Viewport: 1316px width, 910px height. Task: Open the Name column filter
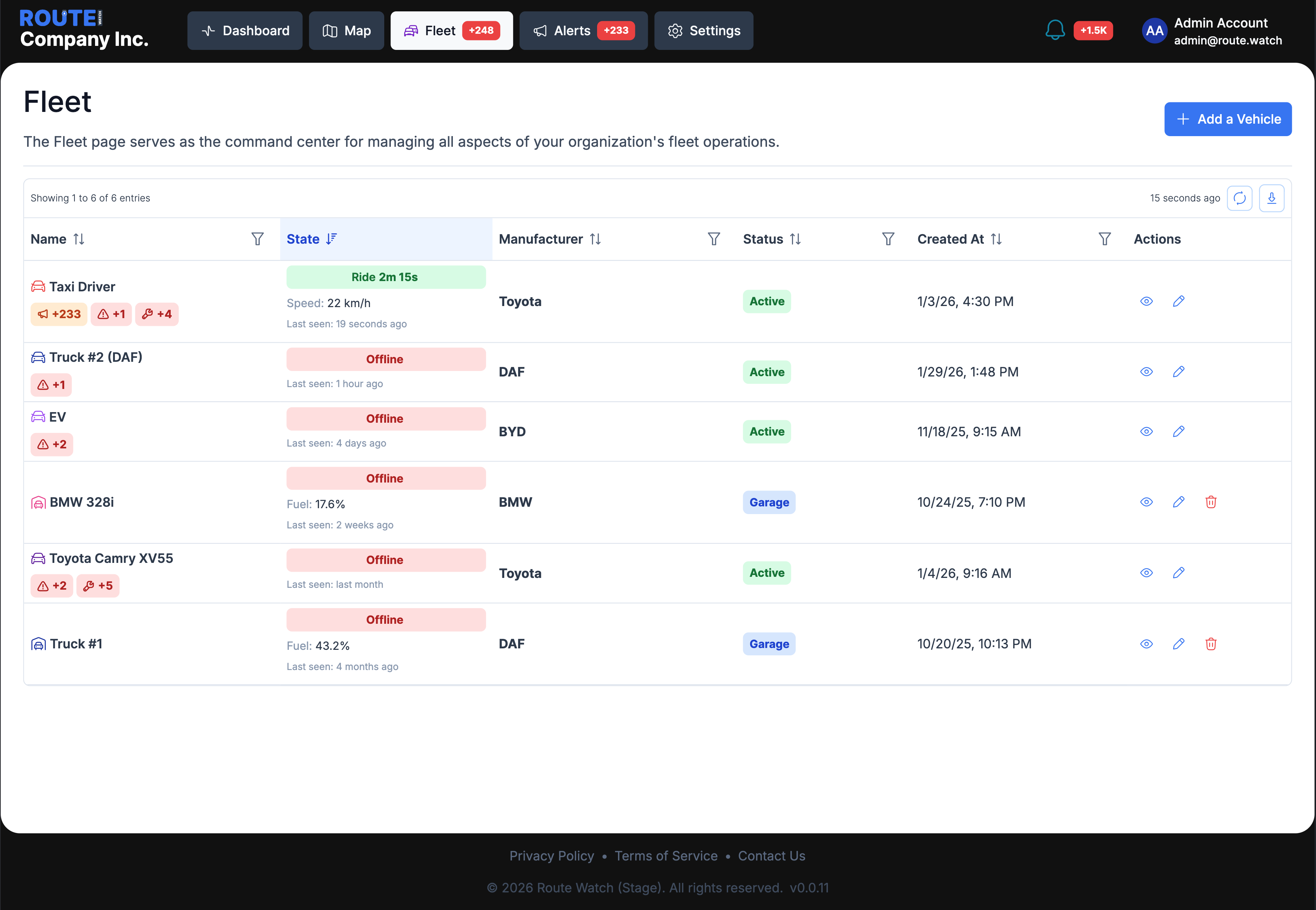(x=257, y=239)
